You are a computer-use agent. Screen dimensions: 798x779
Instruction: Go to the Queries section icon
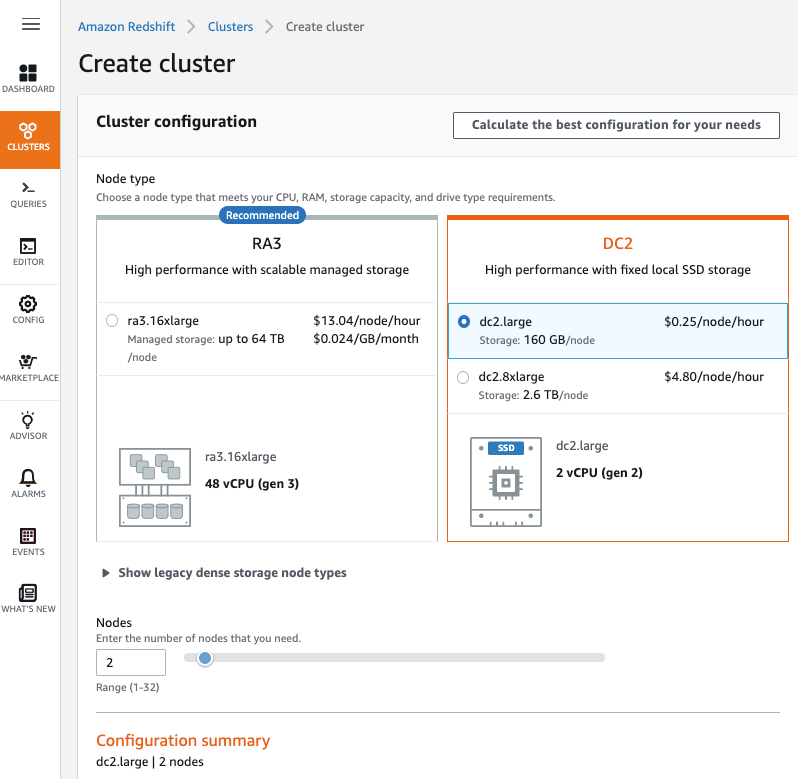(x=28, y=188)
